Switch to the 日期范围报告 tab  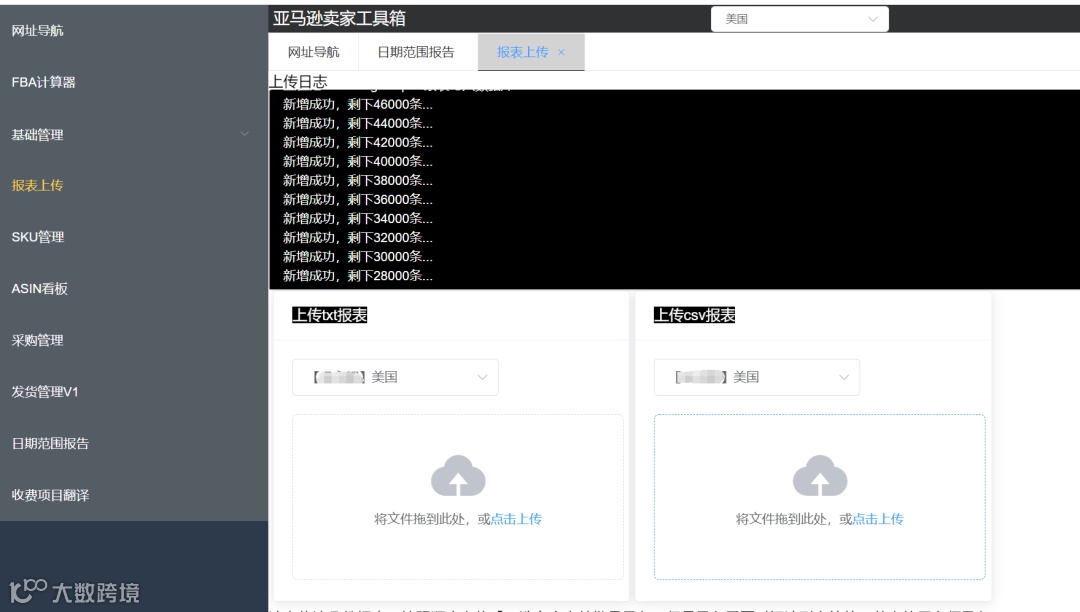point(416,52)
